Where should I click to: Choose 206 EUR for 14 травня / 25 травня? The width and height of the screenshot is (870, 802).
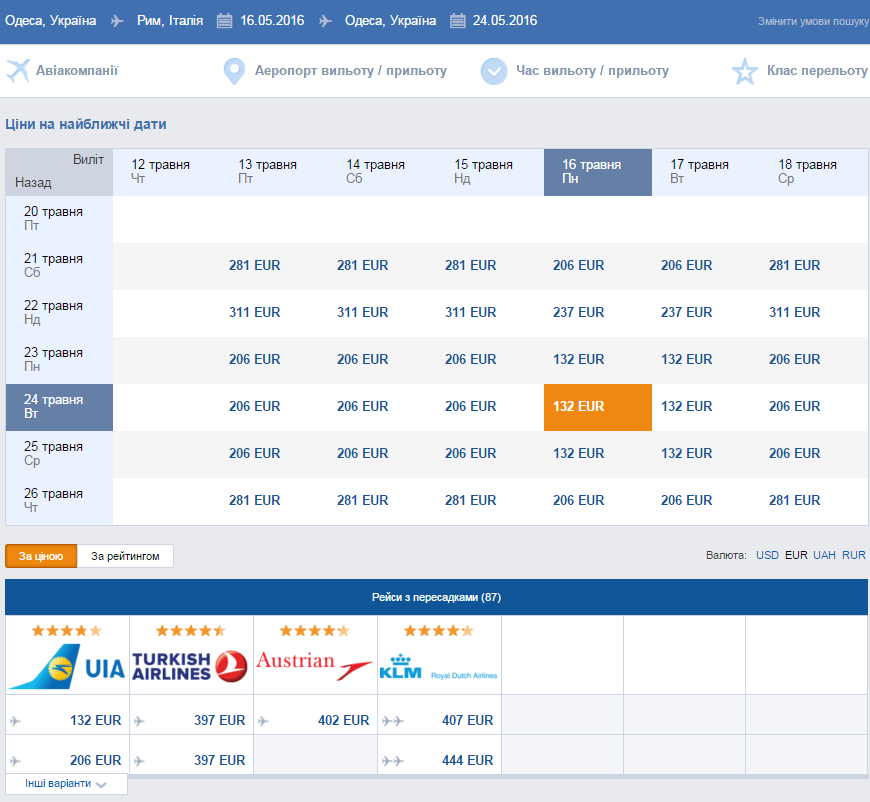click(x=362, y=453)
